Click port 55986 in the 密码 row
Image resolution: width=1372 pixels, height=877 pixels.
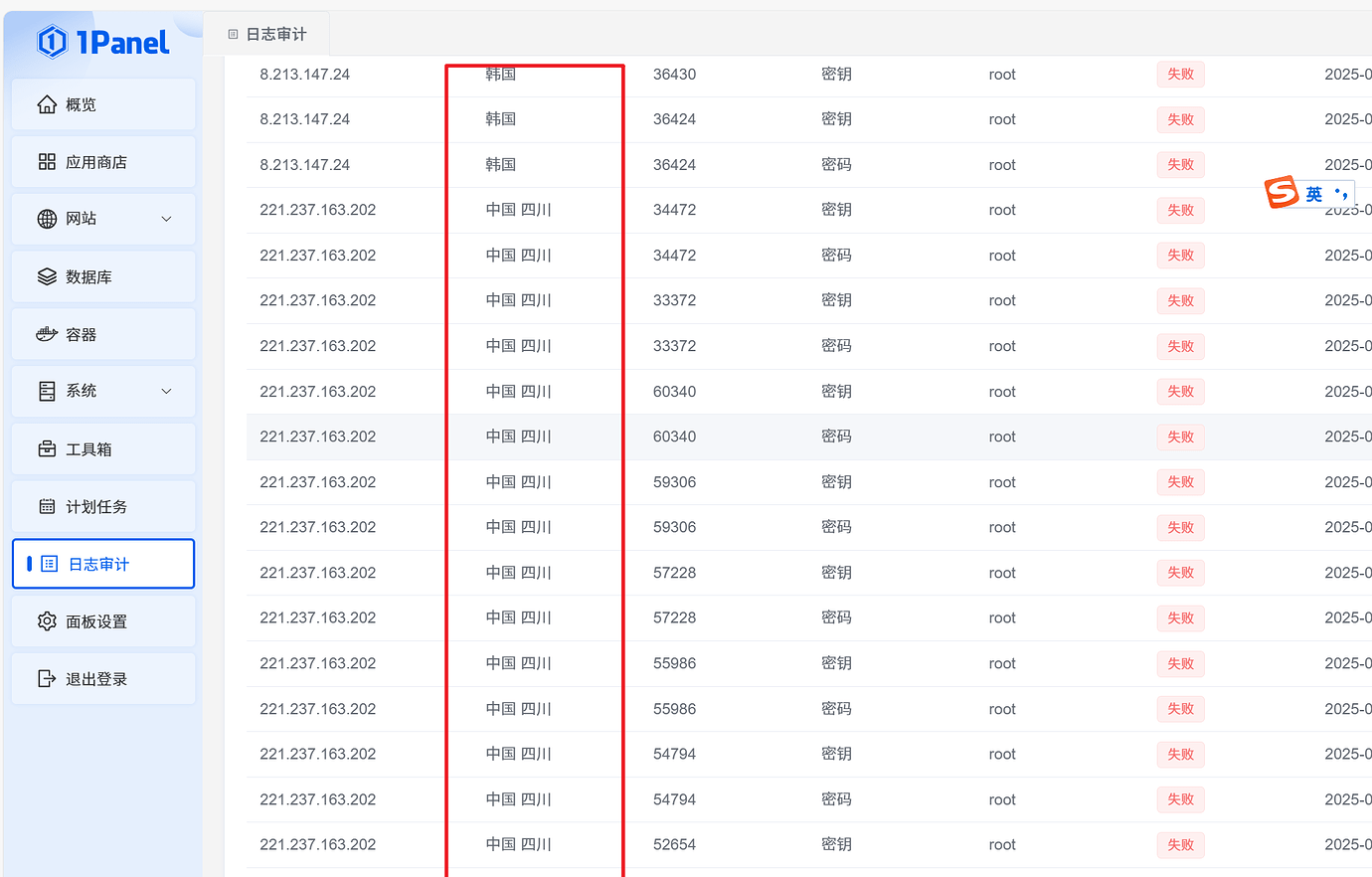point(674,709)
